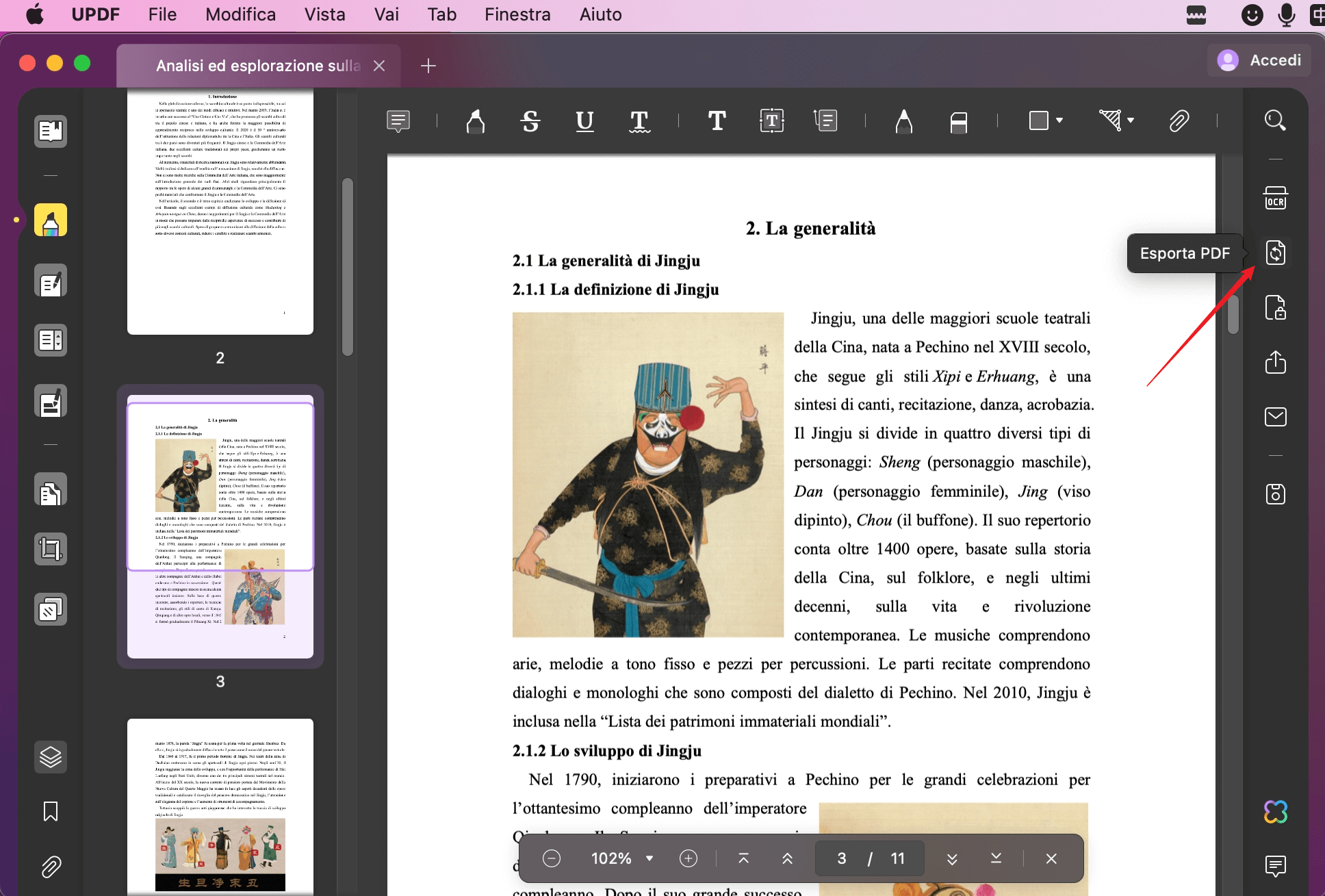Click the current page number field
This screenshot has height=896, width=1325.
click(x=842, y=858)
